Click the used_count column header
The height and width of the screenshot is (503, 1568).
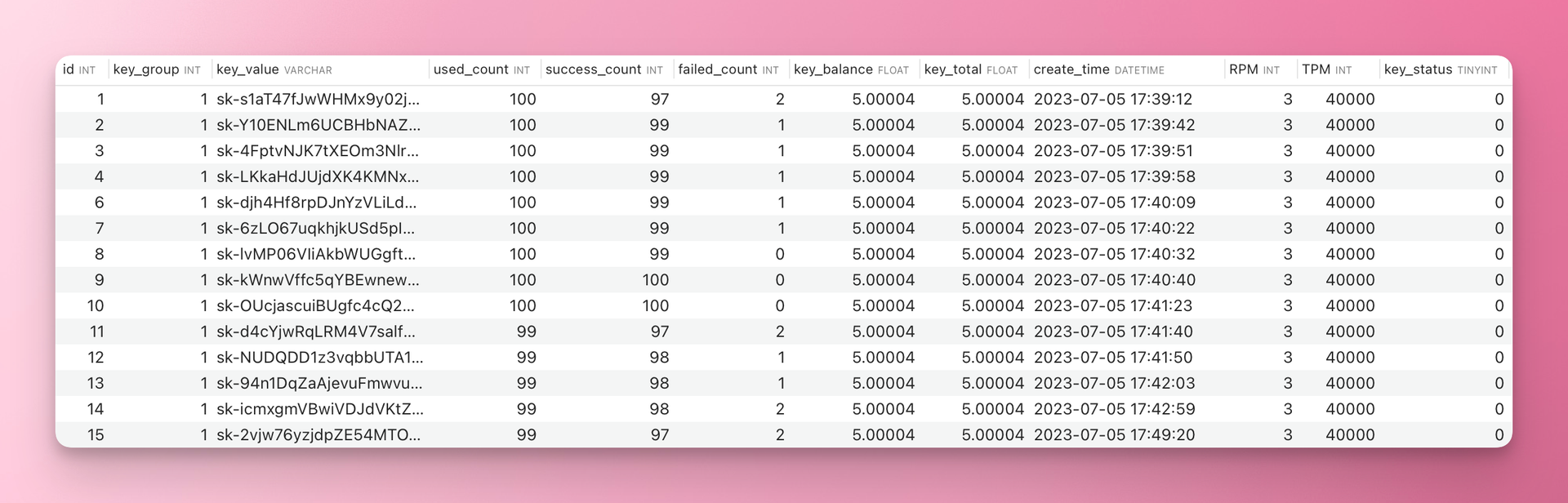point(481,69)
